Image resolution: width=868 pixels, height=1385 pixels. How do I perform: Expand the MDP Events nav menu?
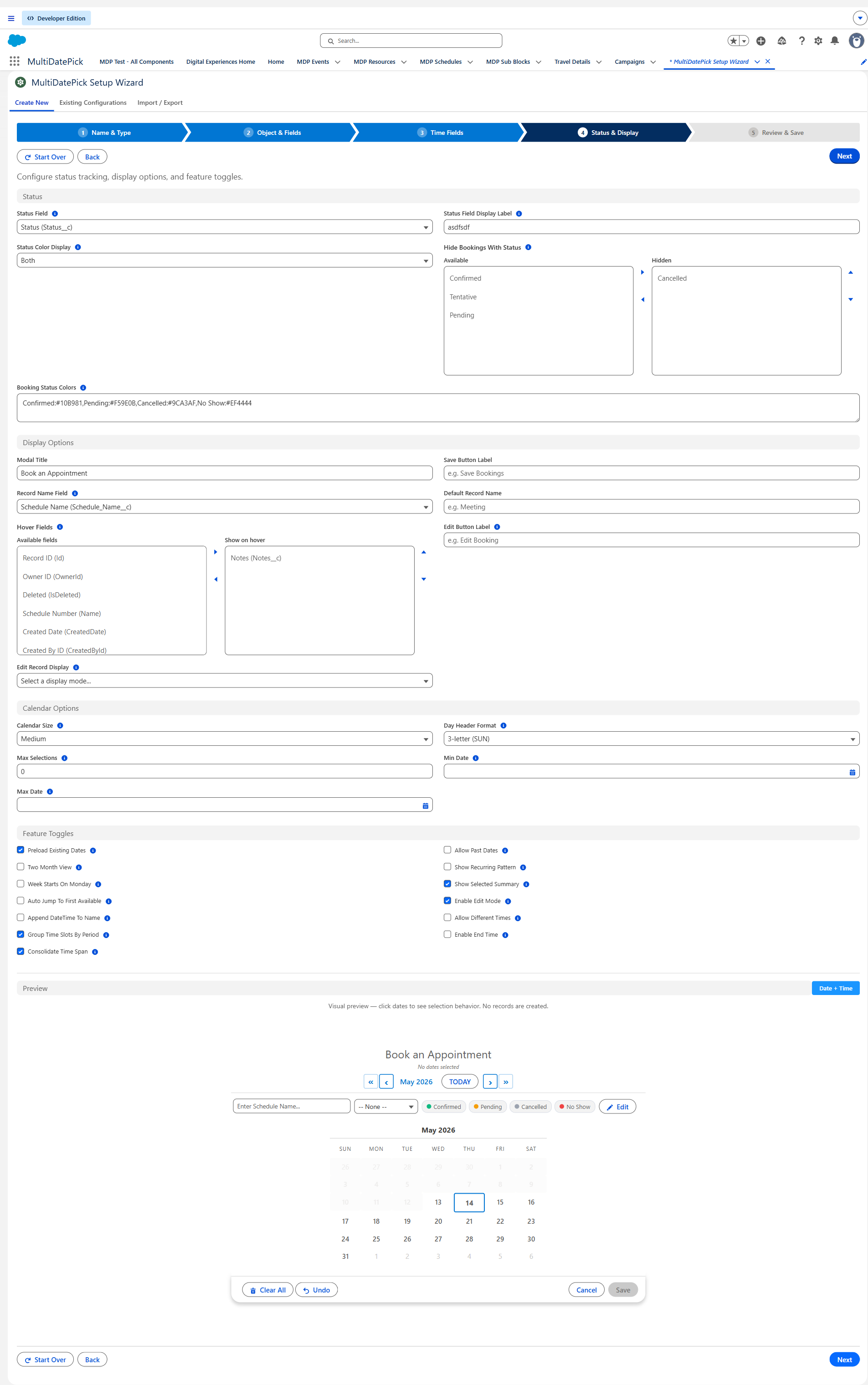338,62
